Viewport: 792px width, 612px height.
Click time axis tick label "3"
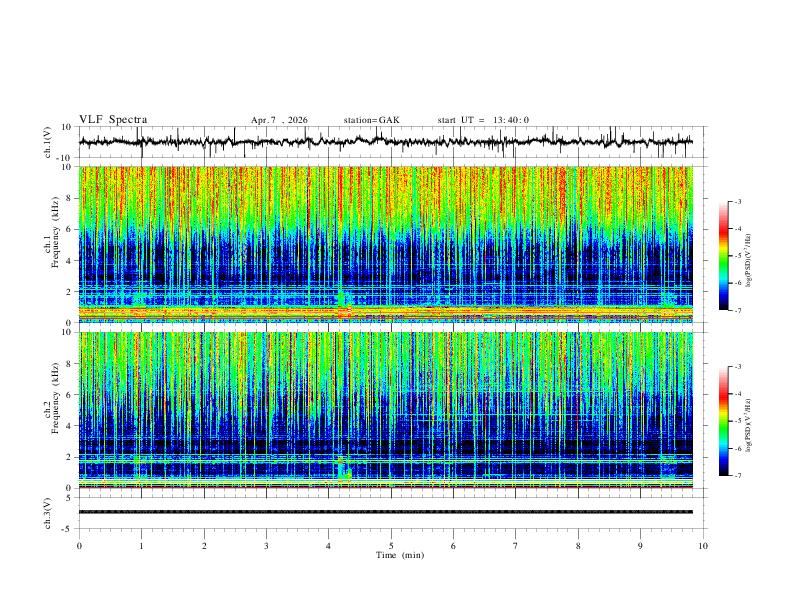pos(266,546)
